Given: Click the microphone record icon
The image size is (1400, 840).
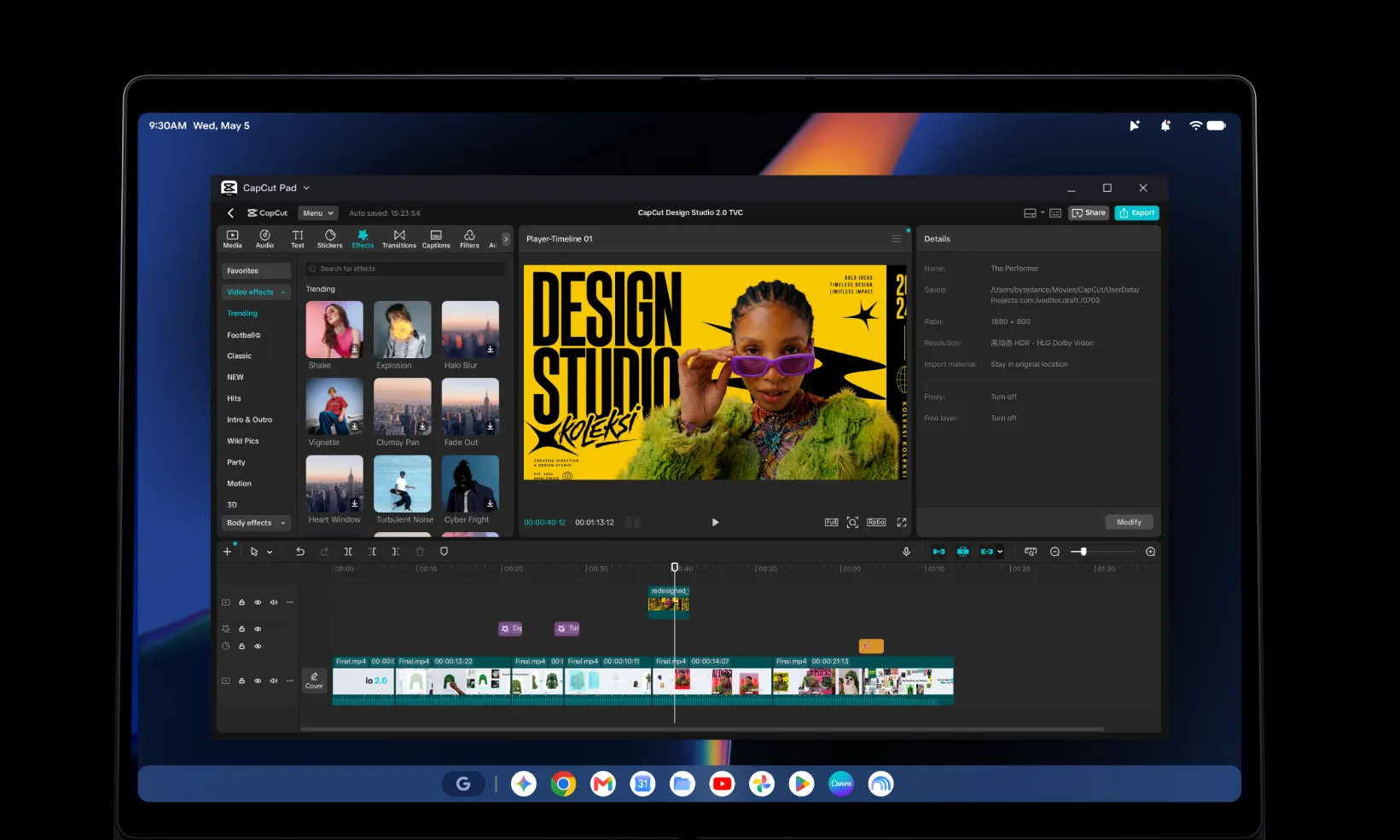Looking at the screenshot, I should (906, 552).
